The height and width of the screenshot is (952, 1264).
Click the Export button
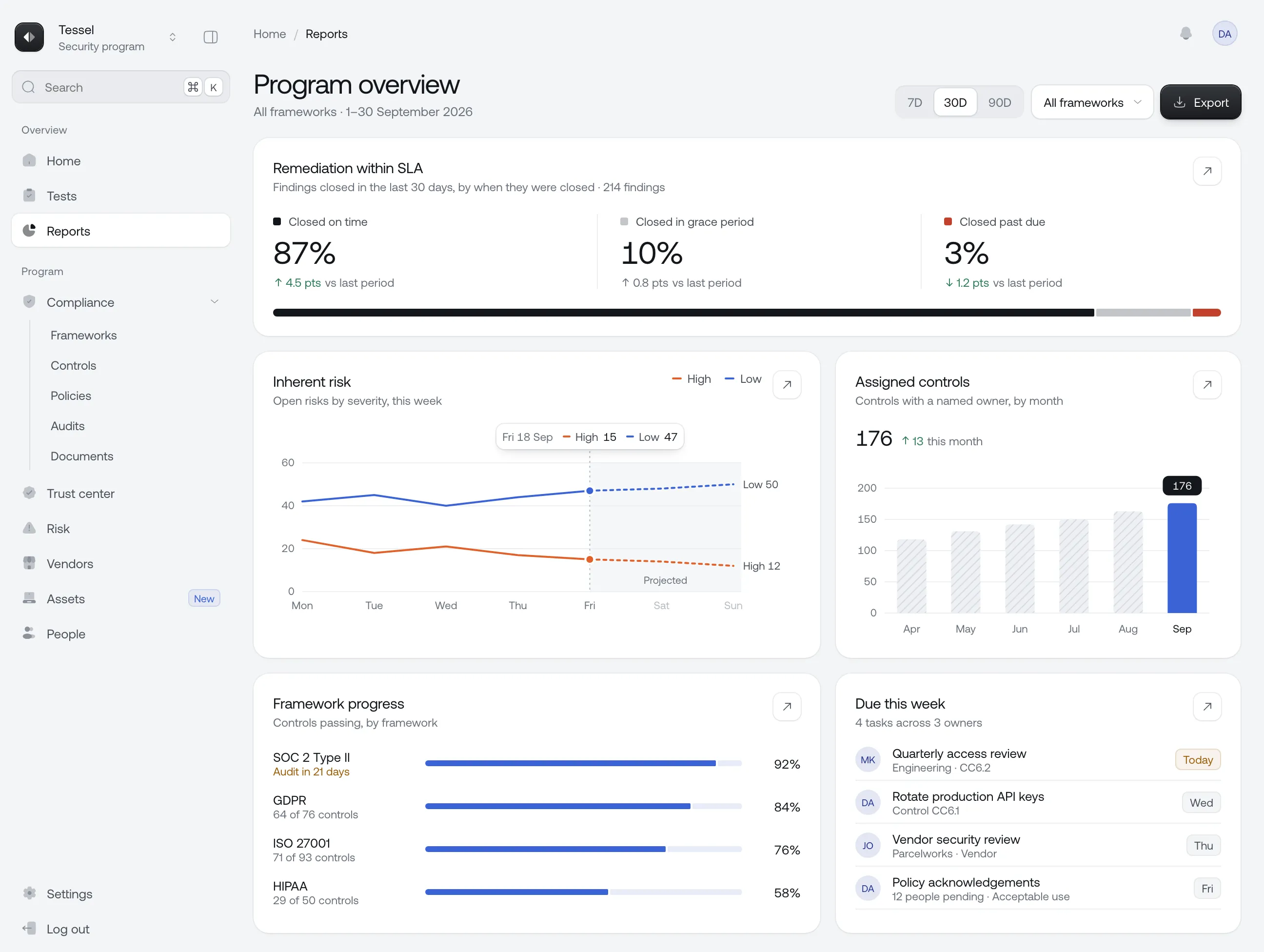click(1200, 102)
